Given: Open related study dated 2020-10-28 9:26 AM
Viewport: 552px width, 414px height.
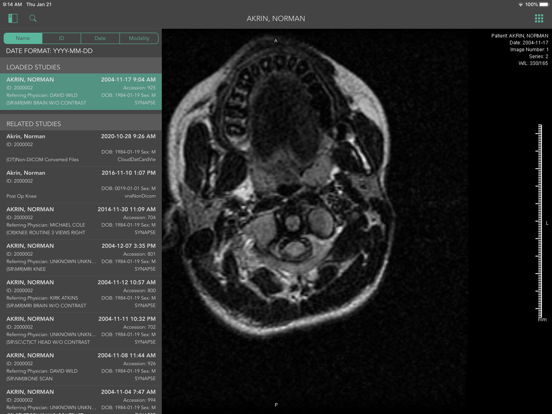Looking at the screenshot, I should 81,148.
